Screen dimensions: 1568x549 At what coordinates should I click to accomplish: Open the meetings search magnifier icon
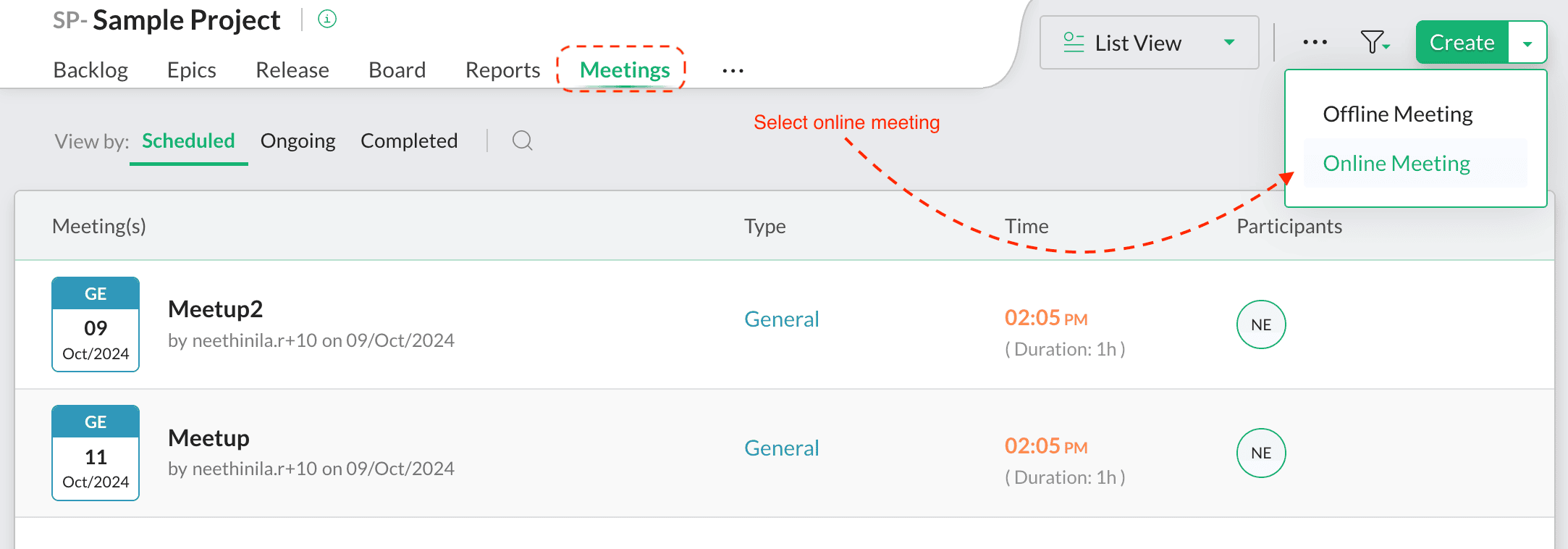(x=523, y=141)
